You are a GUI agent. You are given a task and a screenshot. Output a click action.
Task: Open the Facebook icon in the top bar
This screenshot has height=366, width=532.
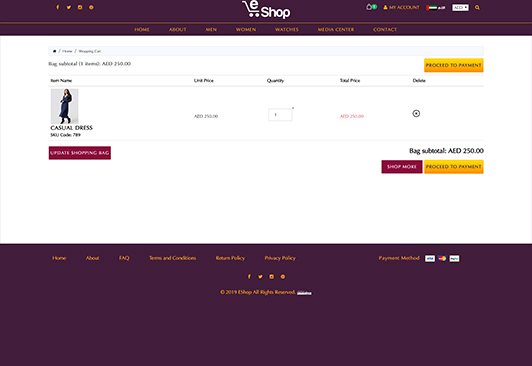click(x=58, y=7)
